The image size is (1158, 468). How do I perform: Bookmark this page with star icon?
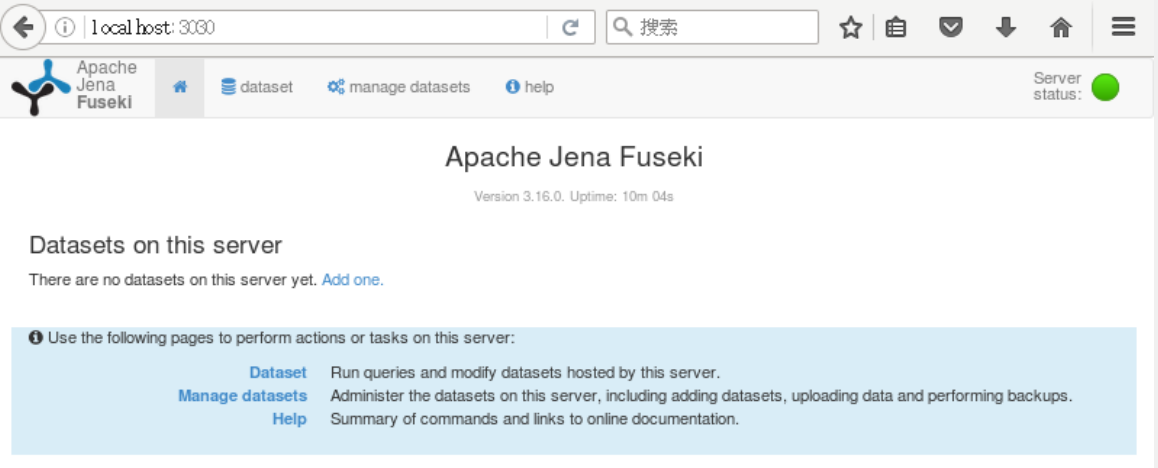point(851,28)
